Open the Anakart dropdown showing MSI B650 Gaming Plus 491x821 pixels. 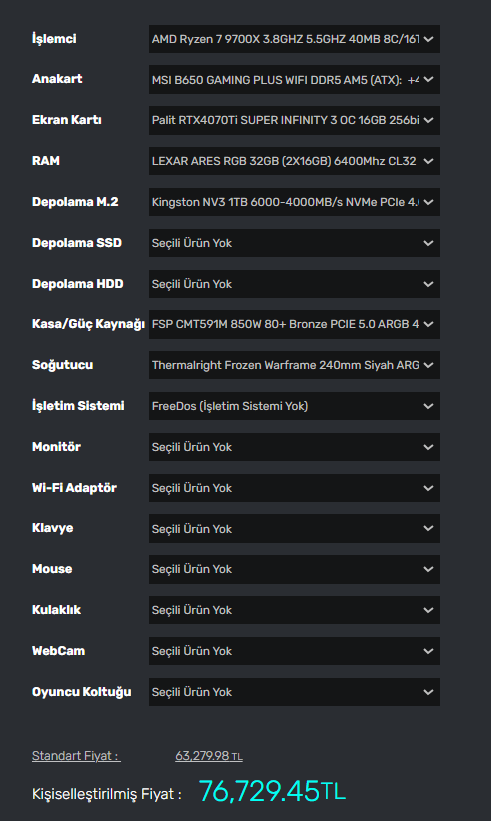point(294,80)
